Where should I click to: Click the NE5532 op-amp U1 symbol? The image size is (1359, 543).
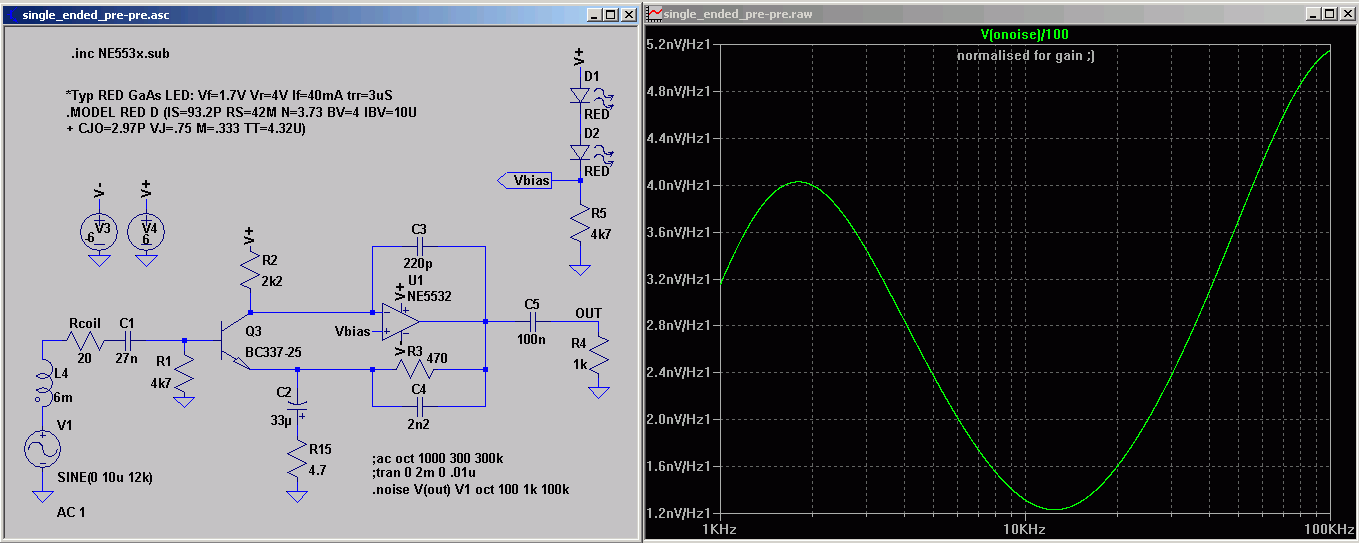[396, 322]
